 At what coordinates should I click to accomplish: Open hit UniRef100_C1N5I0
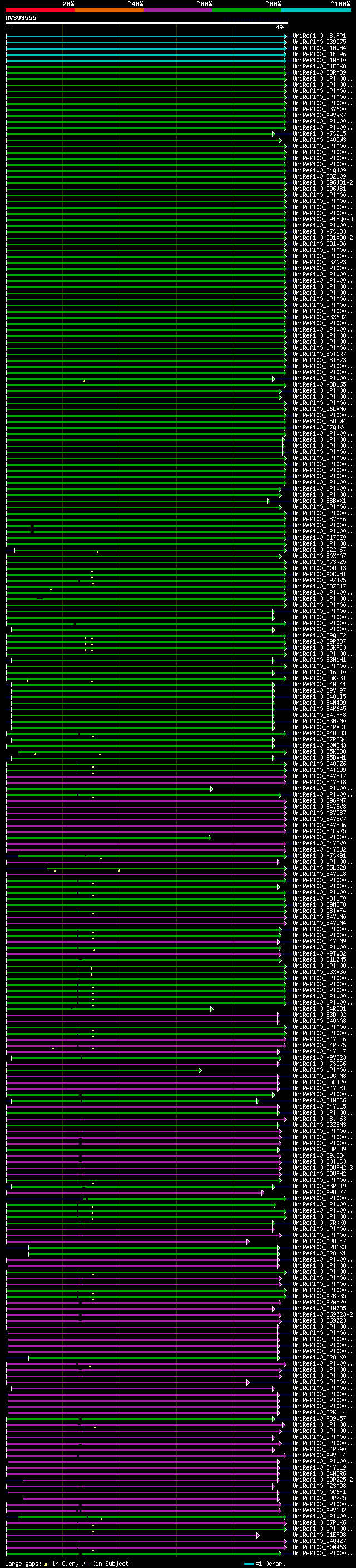coord(319,60)
